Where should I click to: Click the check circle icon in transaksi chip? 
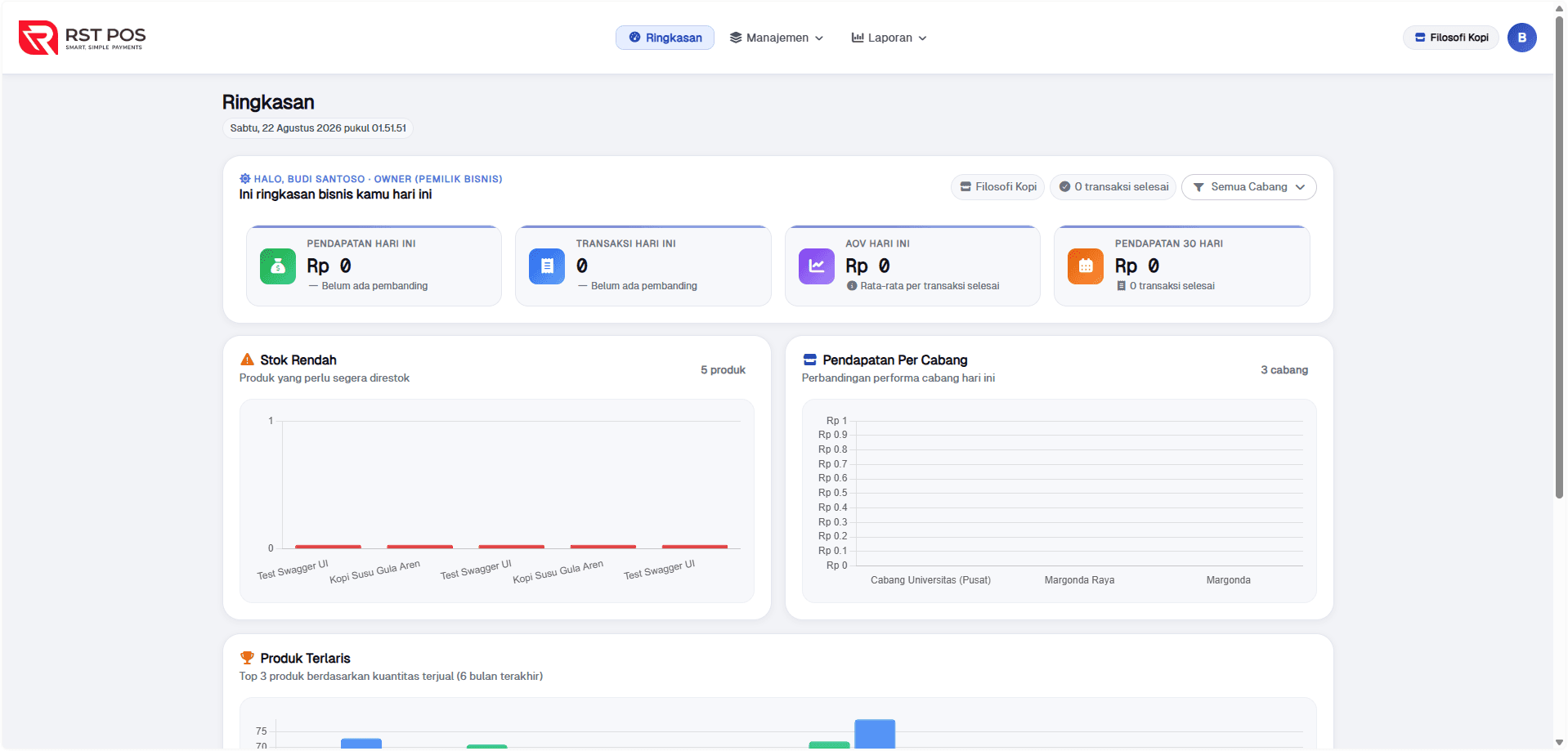(1064, 187)
